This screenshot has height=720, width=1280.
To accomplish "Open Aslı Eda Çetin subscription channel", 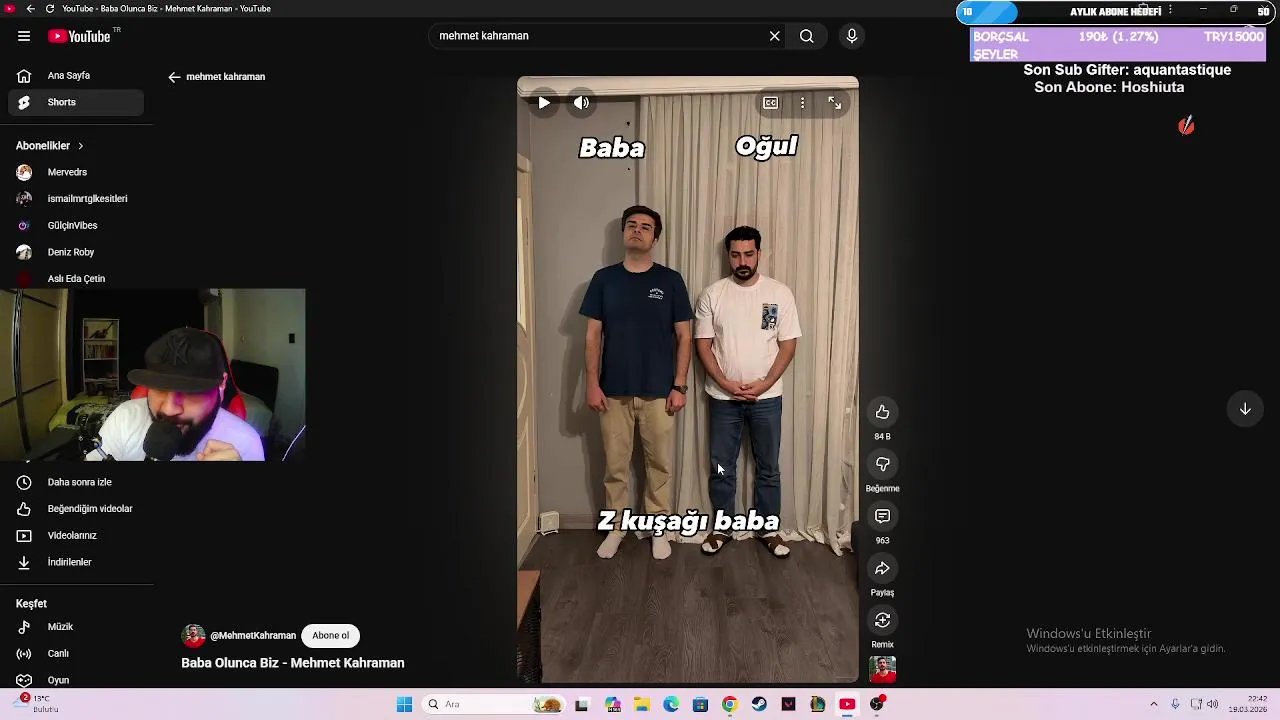I will (x=76, y=278).
